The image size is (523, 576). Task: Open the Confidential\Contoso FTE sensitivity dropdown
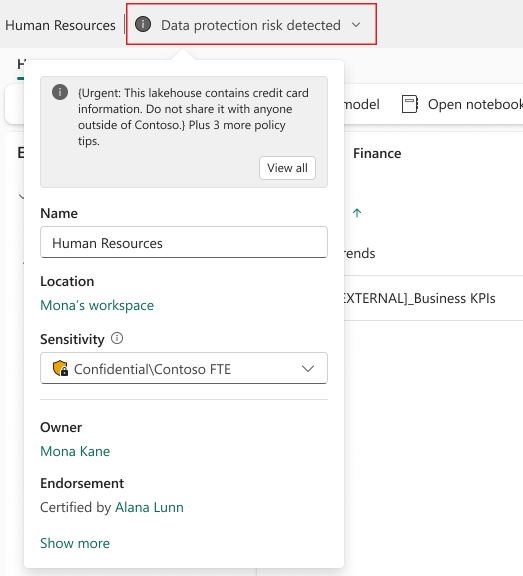(184, 368)
